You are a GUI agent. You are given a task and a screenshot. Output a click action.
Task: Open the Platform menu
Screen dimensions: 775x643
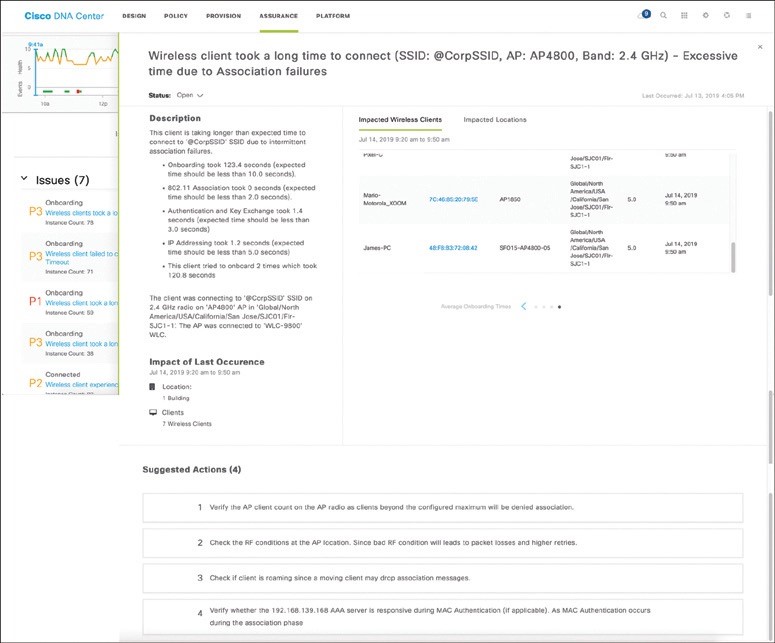333,16
